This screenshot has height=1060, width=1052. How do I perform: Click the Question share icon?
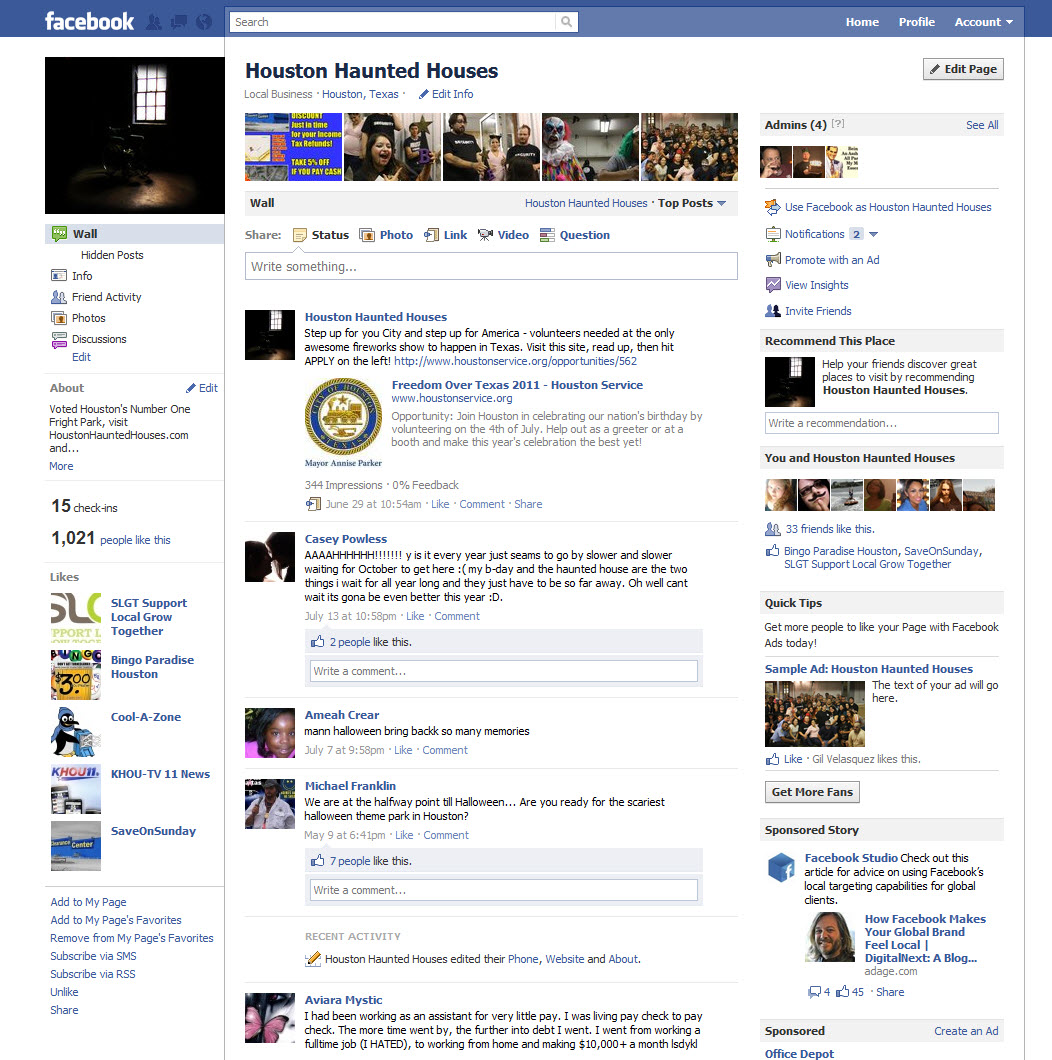click(547, 235)
